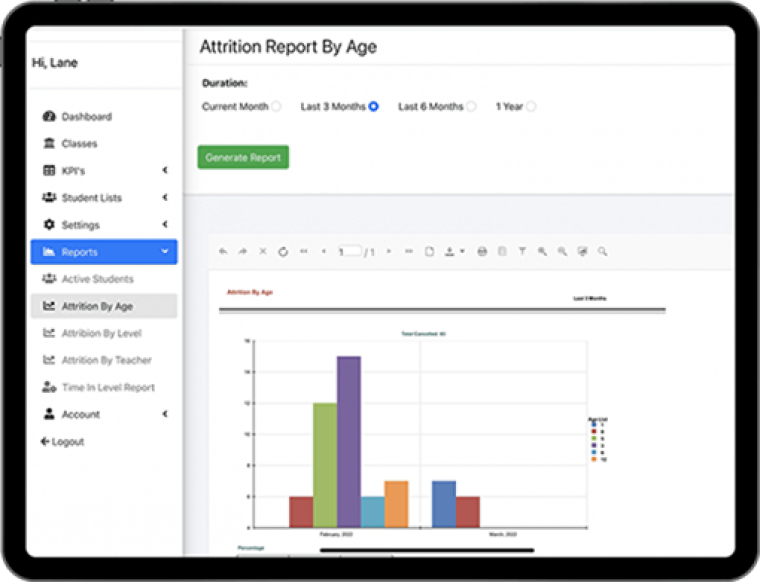
Task: Click the export download icon
Action: coord(450,252)
